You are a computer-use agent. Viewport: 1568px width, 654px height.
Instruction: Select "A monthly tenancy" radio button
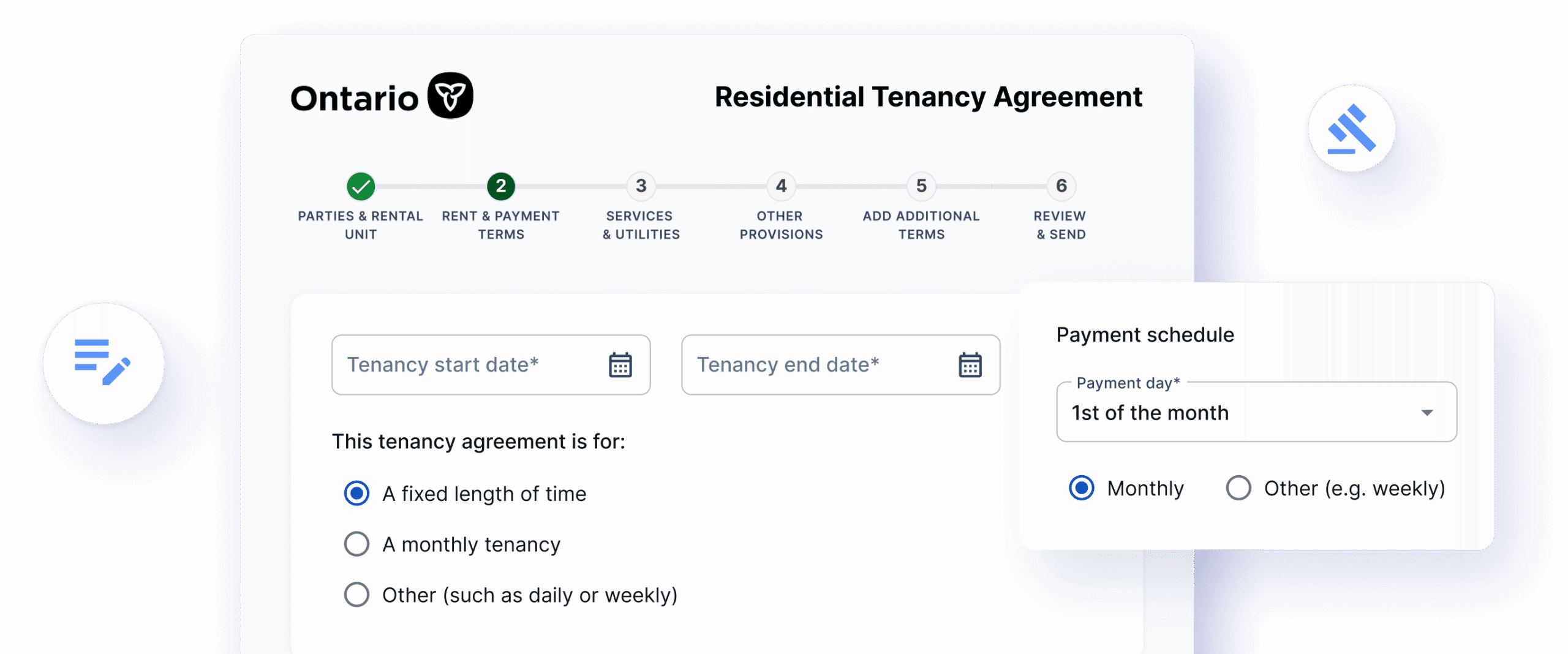357,544
